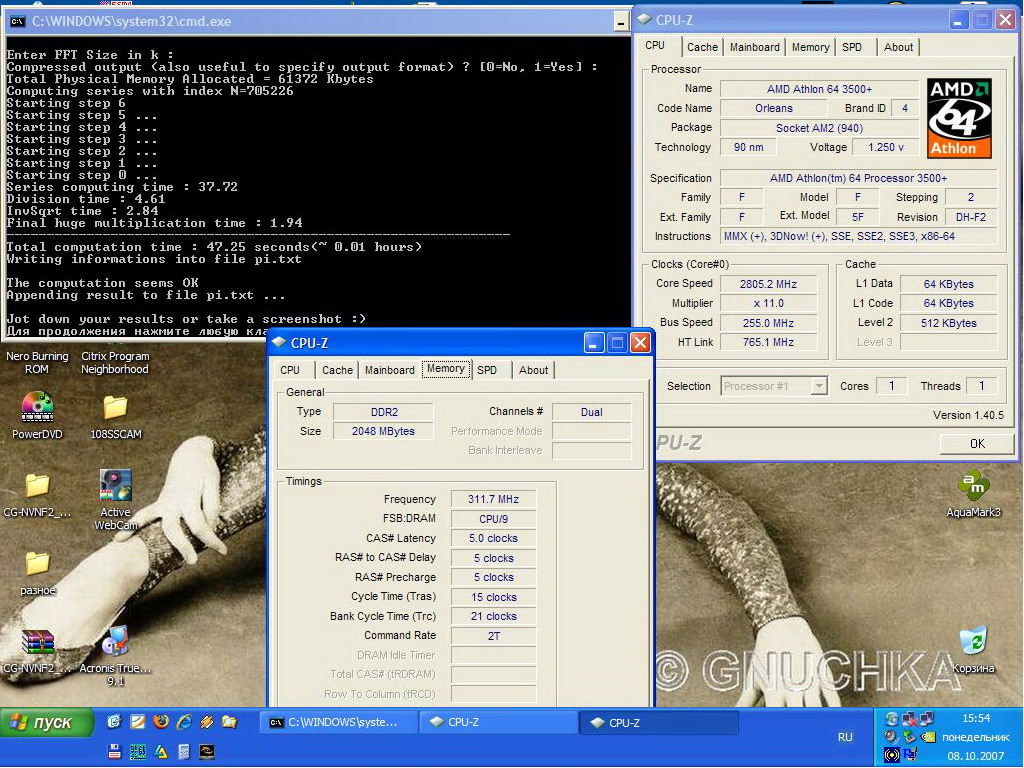Click the CAS# Latency 5.0 clocks value

tap(493, 538)
